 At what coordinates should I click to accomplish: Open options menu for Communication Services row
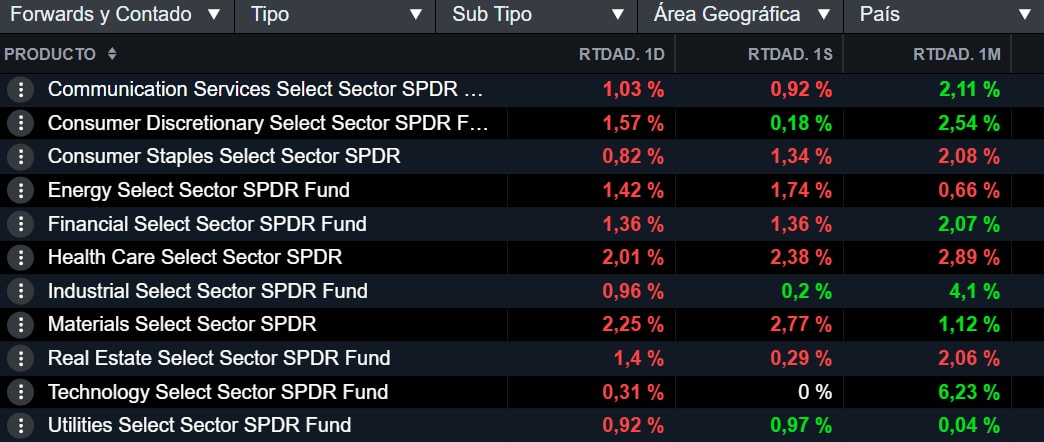(x=21, y=90)
